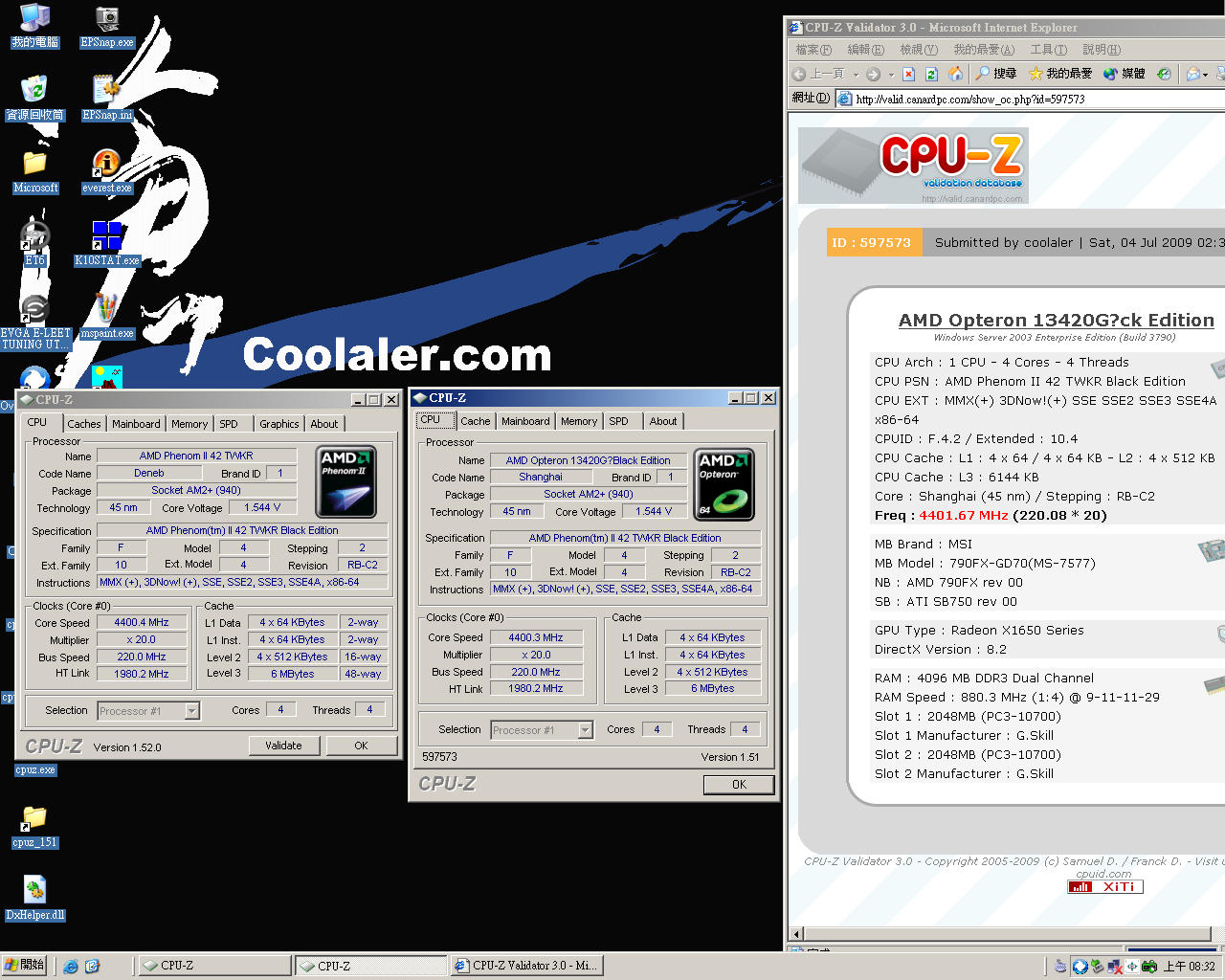Launch mspaint.exe desktop icon
The width and height of the screenshot is (1225, 980).
coord(107,318)
